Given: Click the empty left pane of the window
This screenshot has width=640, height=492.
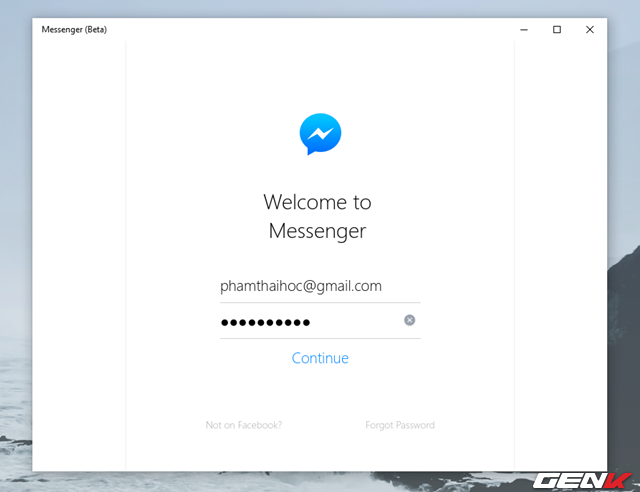Looking at the screenshot, I should point(79,255).
